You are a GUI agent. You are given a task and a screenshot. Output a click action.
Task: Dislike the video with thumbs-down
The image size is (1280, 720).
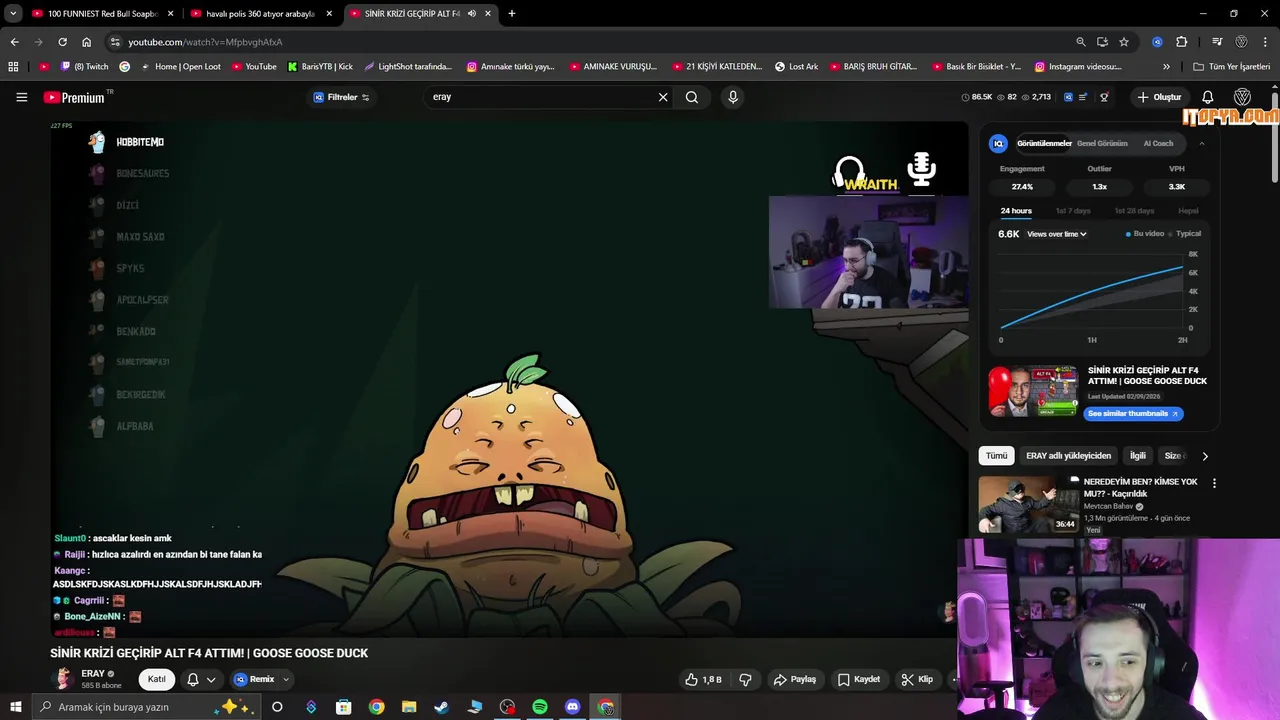[x=745, y=679]
